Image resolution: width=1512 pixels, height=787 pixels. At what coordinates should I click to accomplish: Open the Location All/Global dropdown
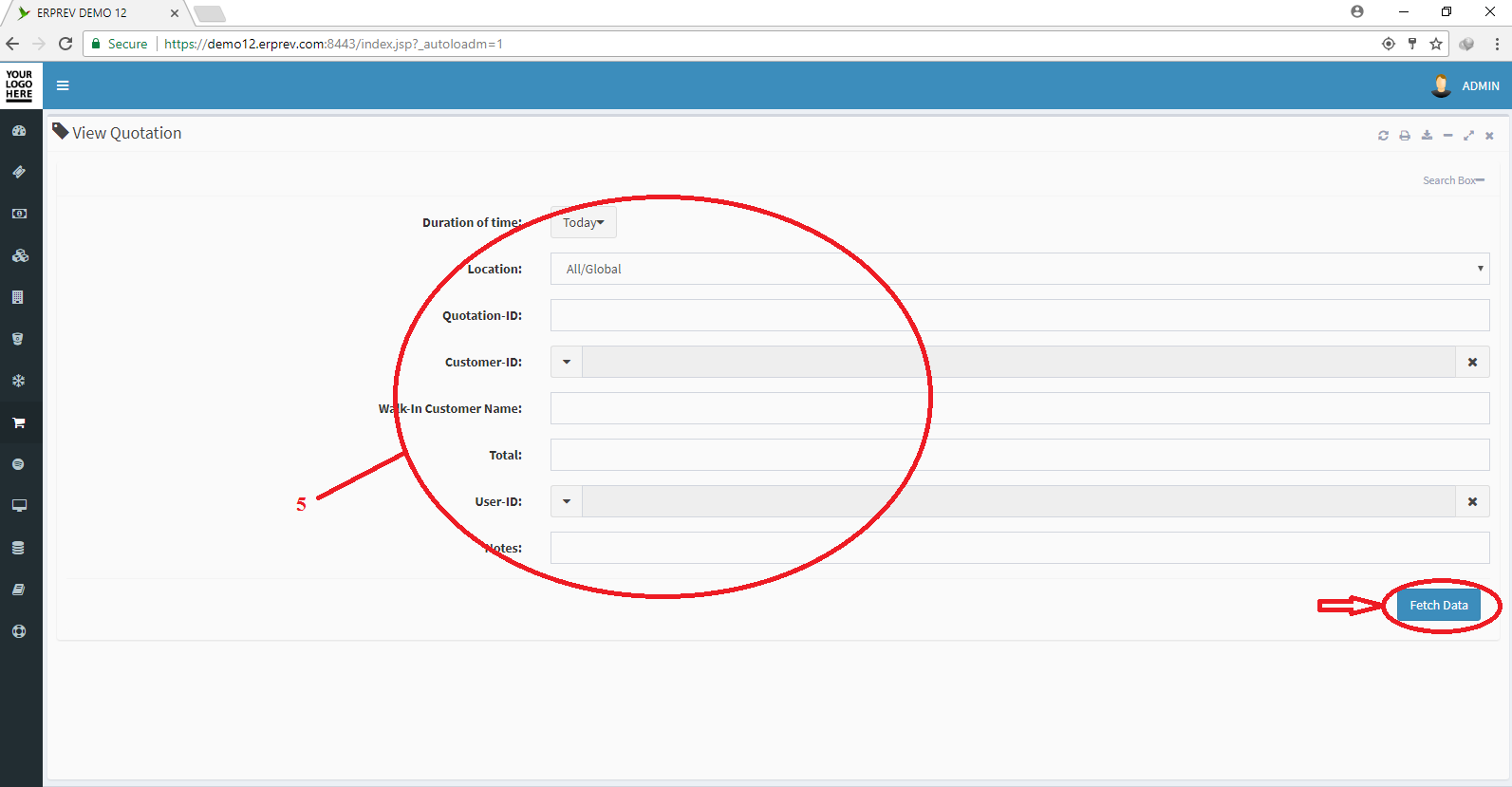tap(1019, 269)
